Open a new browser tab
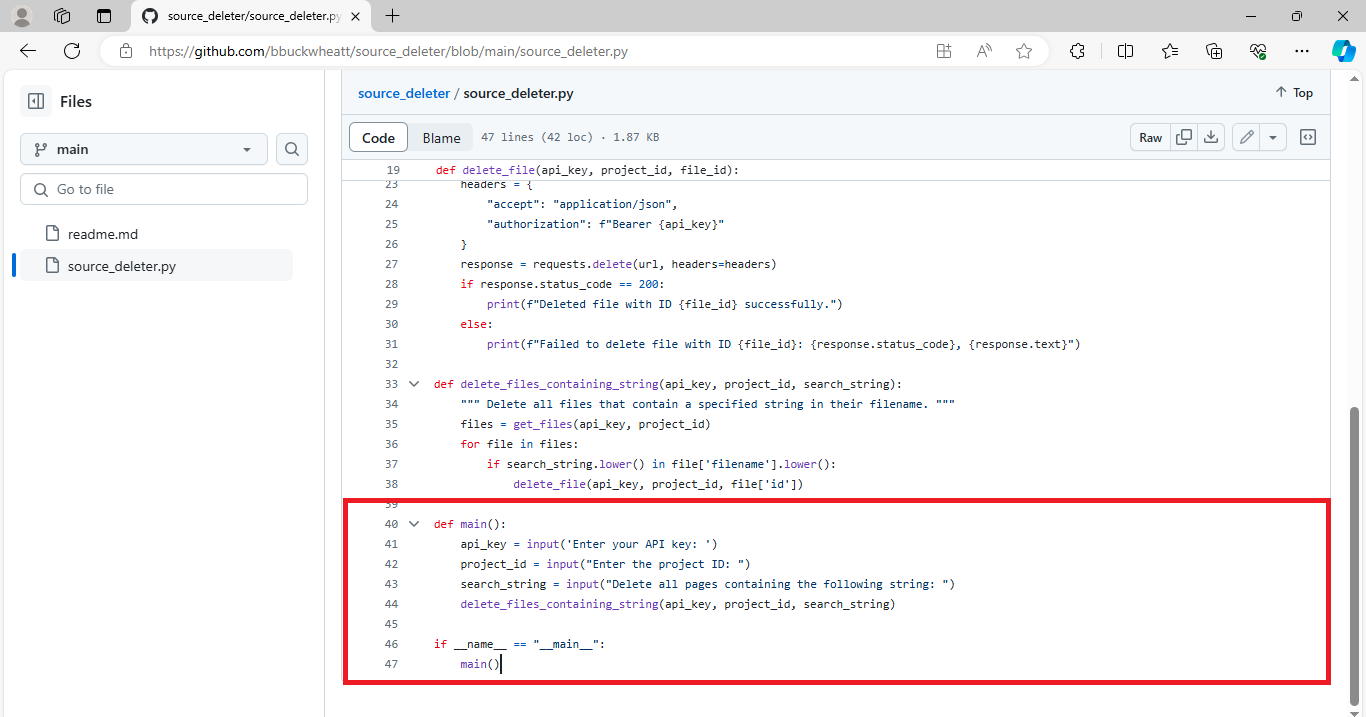The height and width of the screenshot is (717, 1366). (x=392, y=16)
